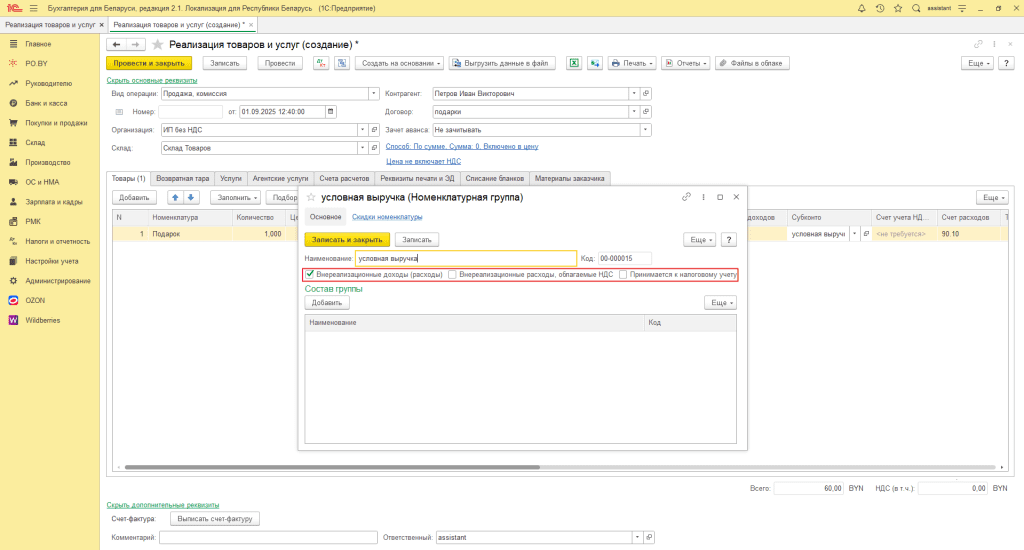Open the global search magnifier icon
1024x550 pixels.
tap(916, 8)
